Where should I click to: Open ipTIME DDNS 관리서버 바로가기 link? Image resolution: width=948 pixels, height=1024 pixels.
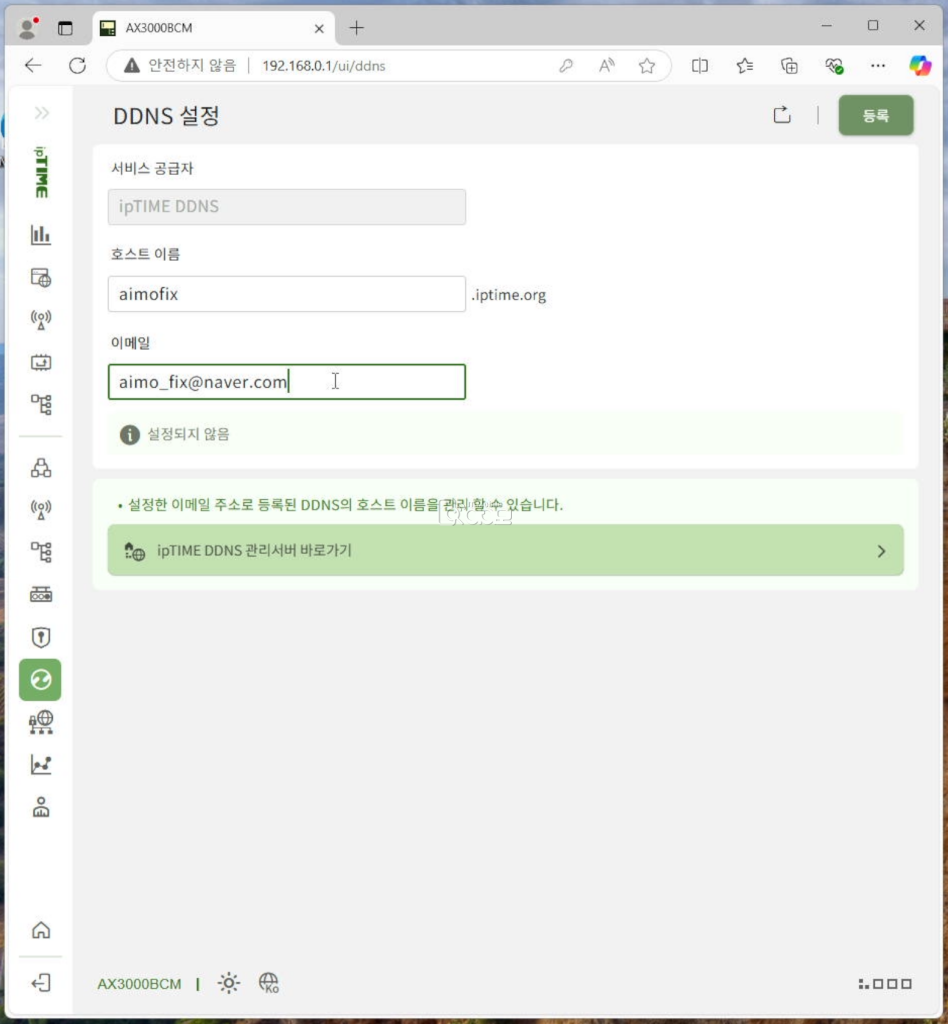coord(505,550)
